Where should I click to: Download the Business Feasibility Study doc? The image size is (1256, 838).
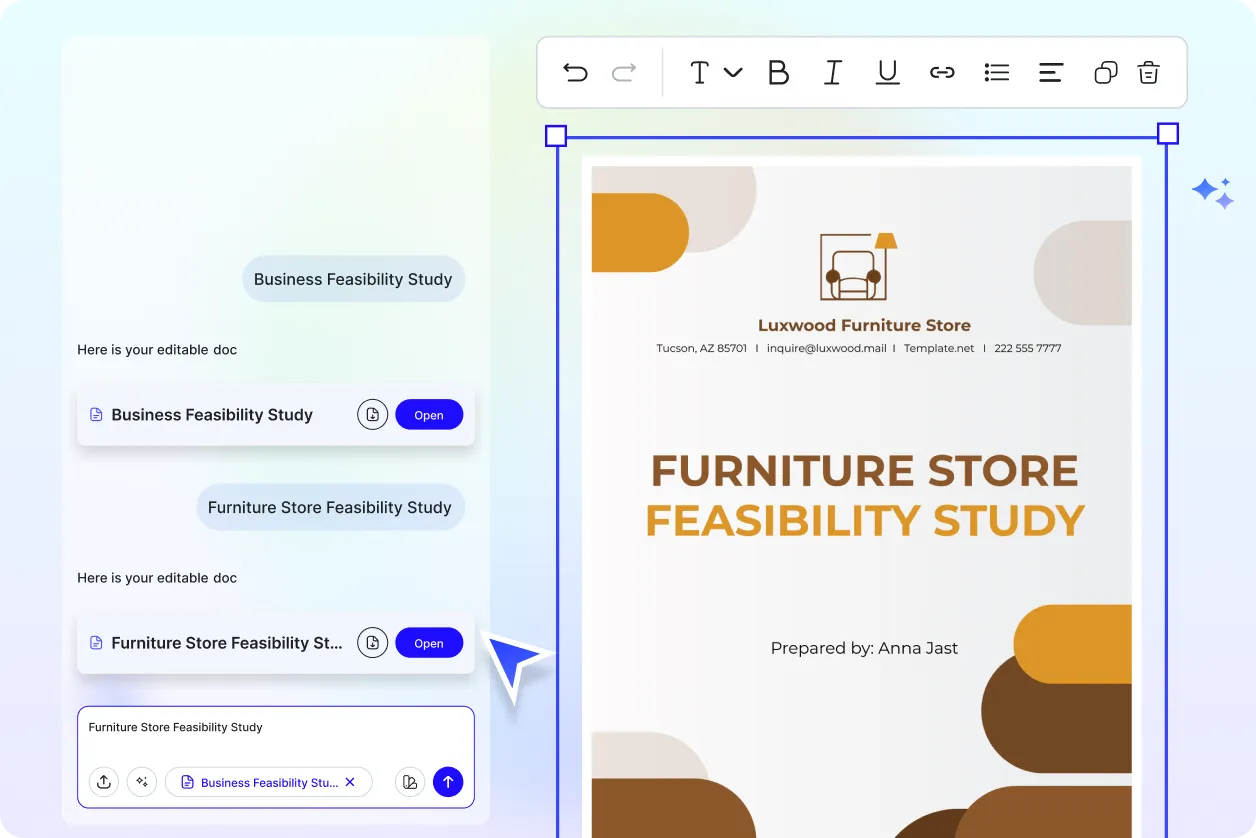[x=372, y=415]
